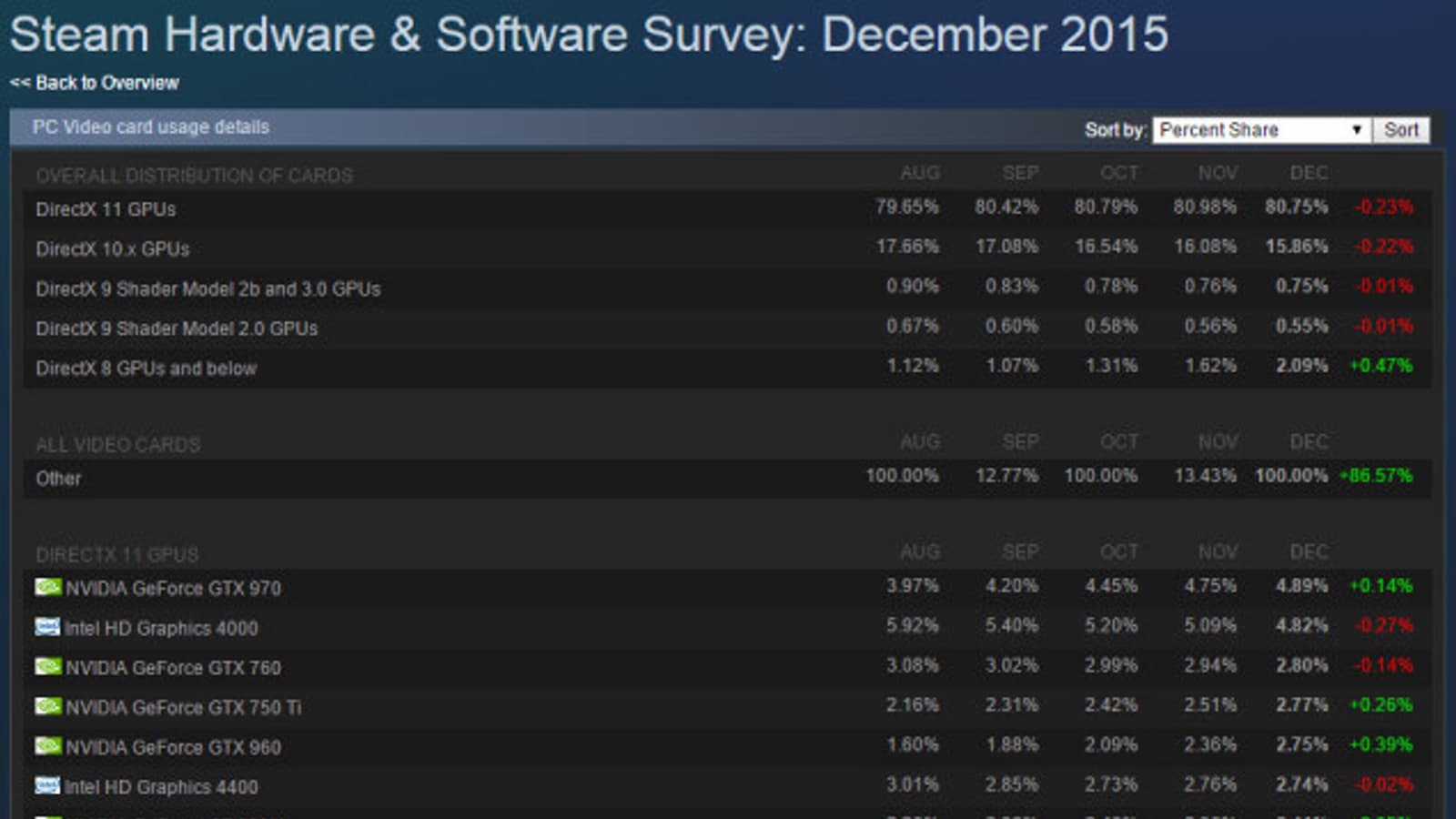Click GTX 760 December share 2.80%
1456x819 pixels.
click(x=1301, y=665)
